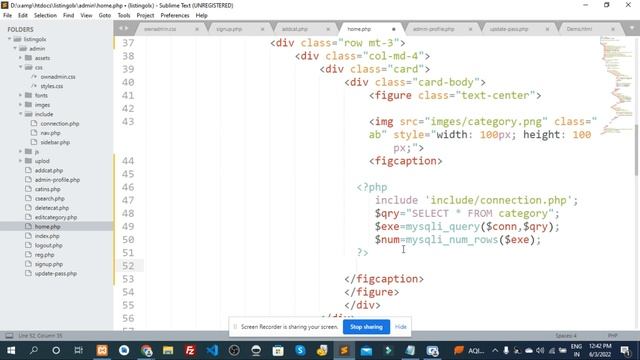640x360 pixels.
Task: Open catins.php in the sidebar
Action: tap(47, 189)
